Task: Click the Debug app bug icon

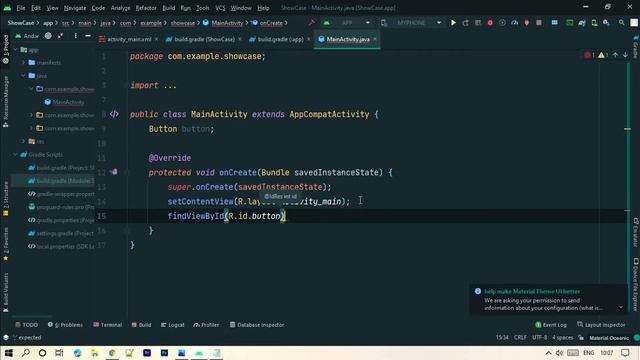Action: (x=490, y=23)
